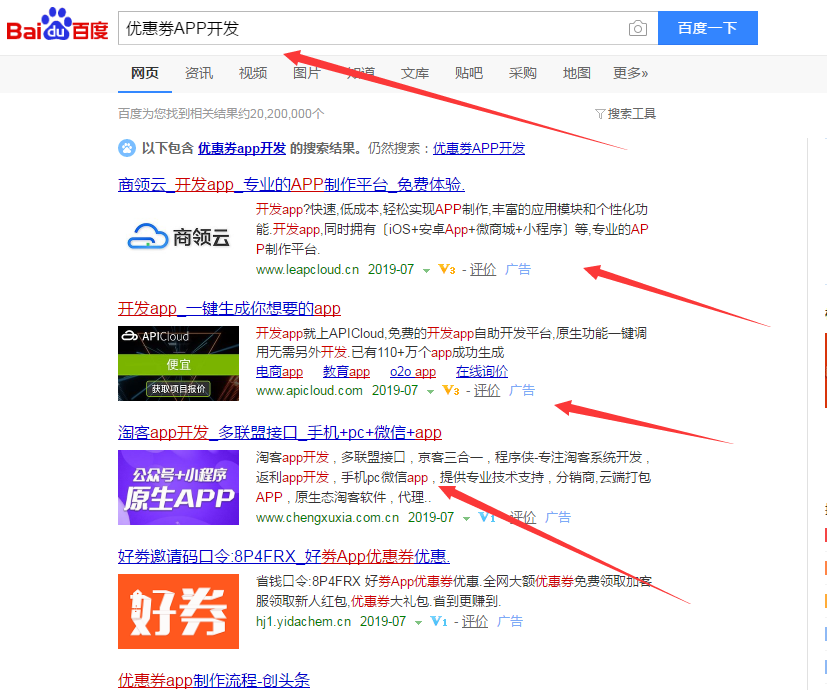Screen dimensions: 827x690
Task: Click the orange 好券 logo thumbnail
Action: [178, 611]
